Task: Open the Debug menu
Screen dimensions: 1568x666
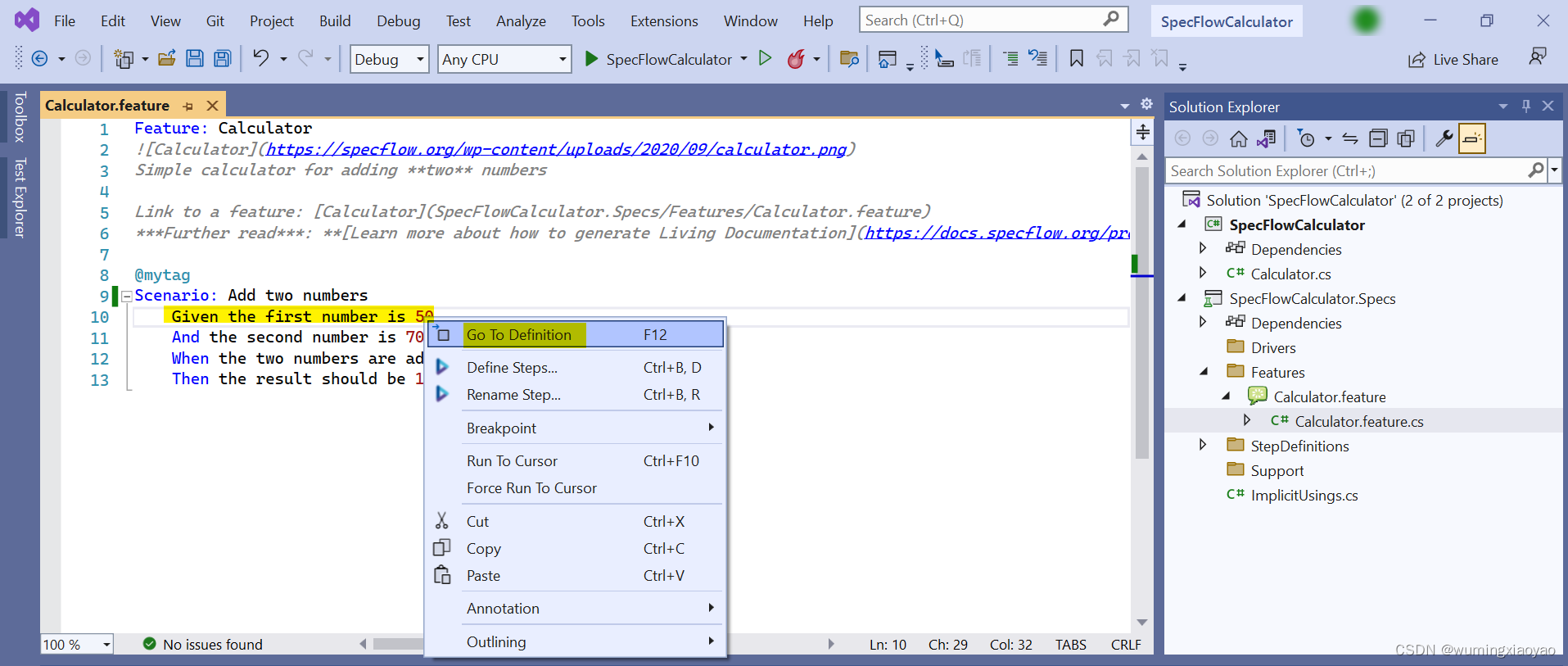Action: click(399, 21)
